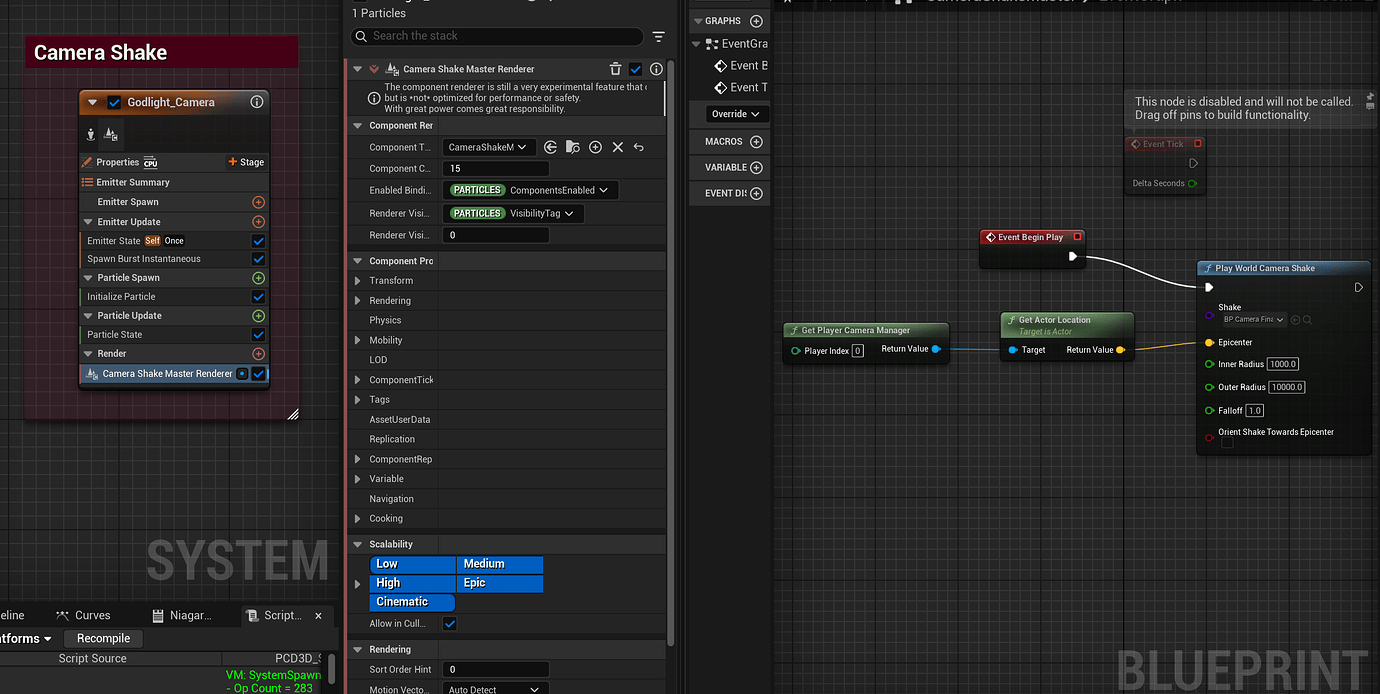Select the Epic scalability level

pyautogui.click(x=500, y=583)
